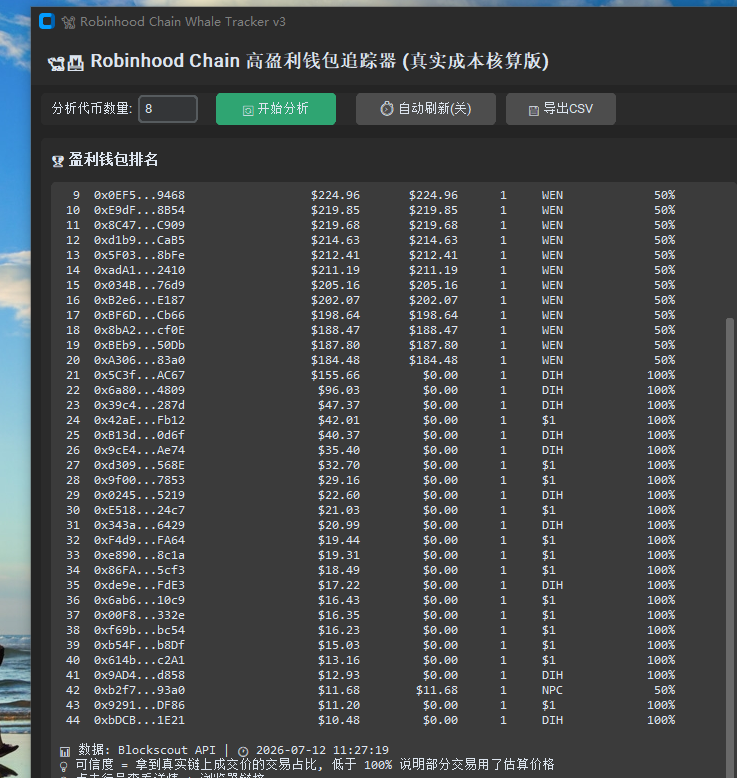Image resolution: width=737 pixels, height=778 pixels.
Task: Select wallet row 0x6a80...4809
Action: point(370,390)
